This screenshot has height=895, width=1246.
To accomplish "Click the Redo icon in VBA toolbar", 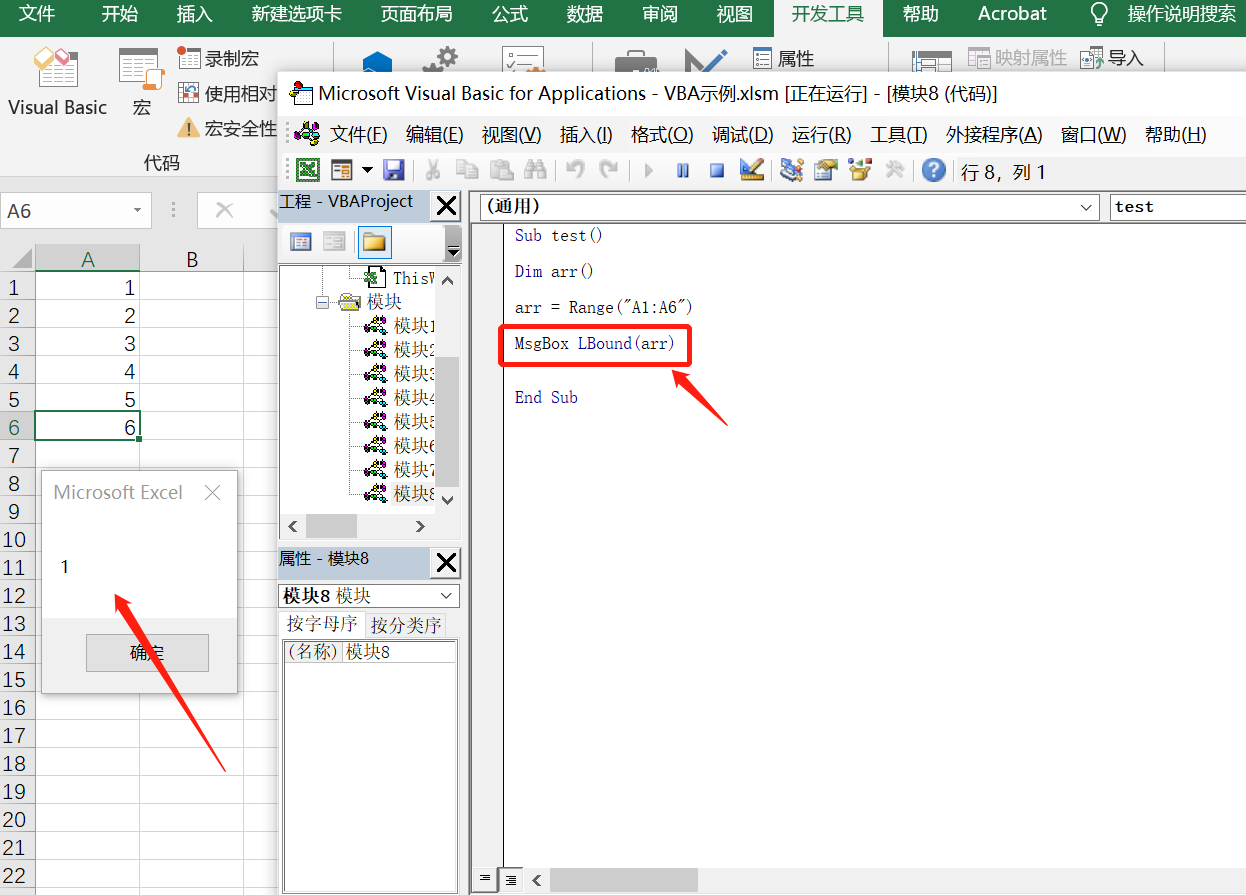I will point(609,170).
